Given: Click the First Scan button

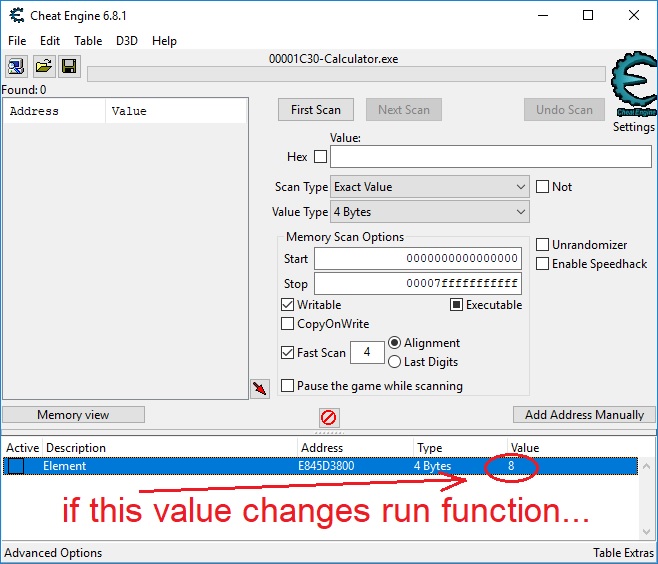Looking at the screenshot, I should coord(316,110).
